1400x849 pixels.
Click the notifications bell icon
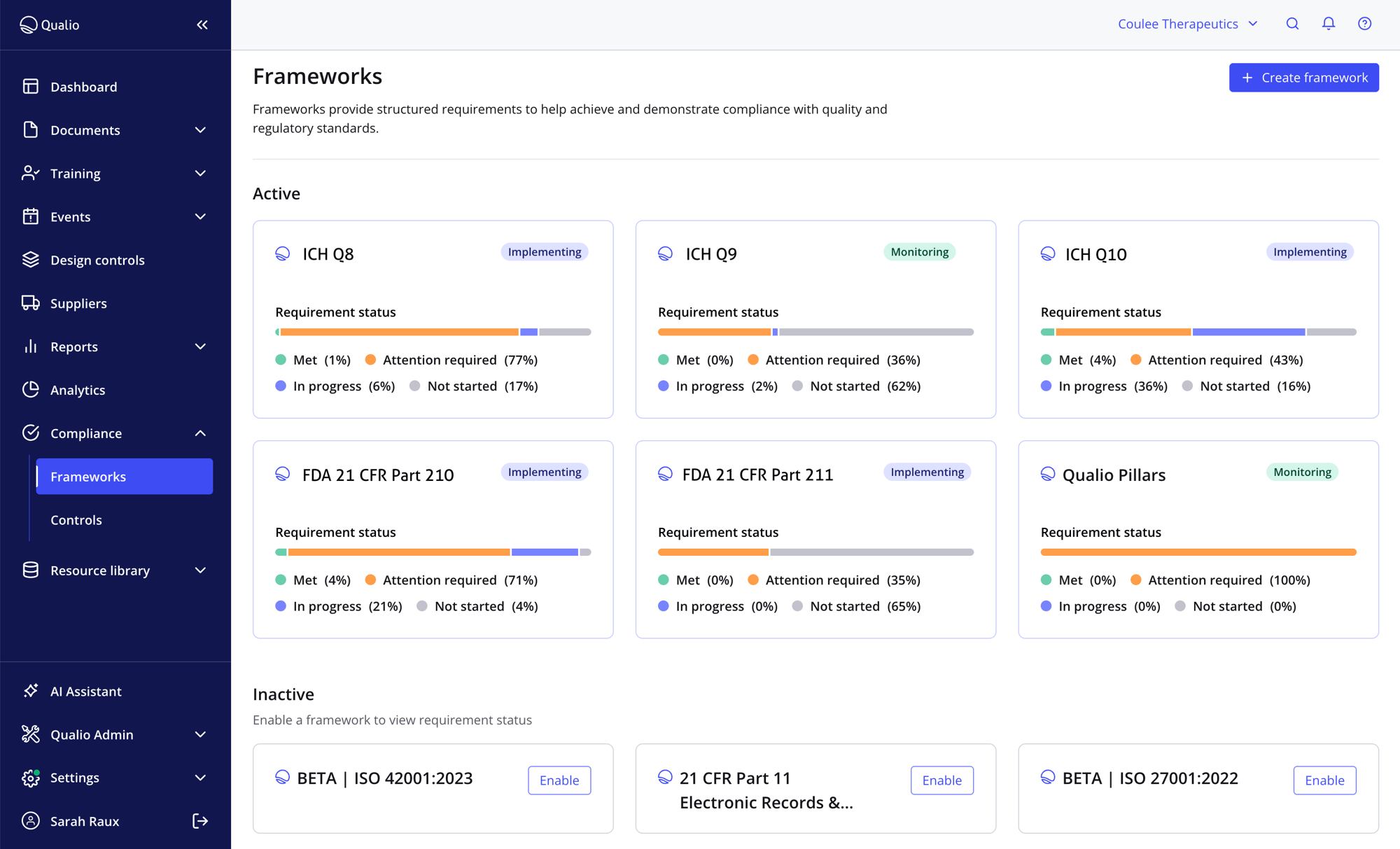[x=1329, y=23]
